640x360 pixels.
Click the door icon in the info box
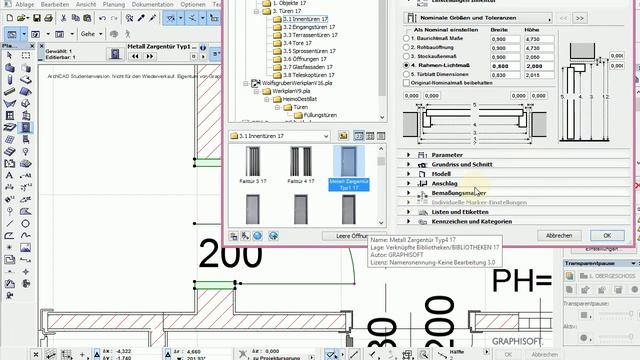coord(115,53)
